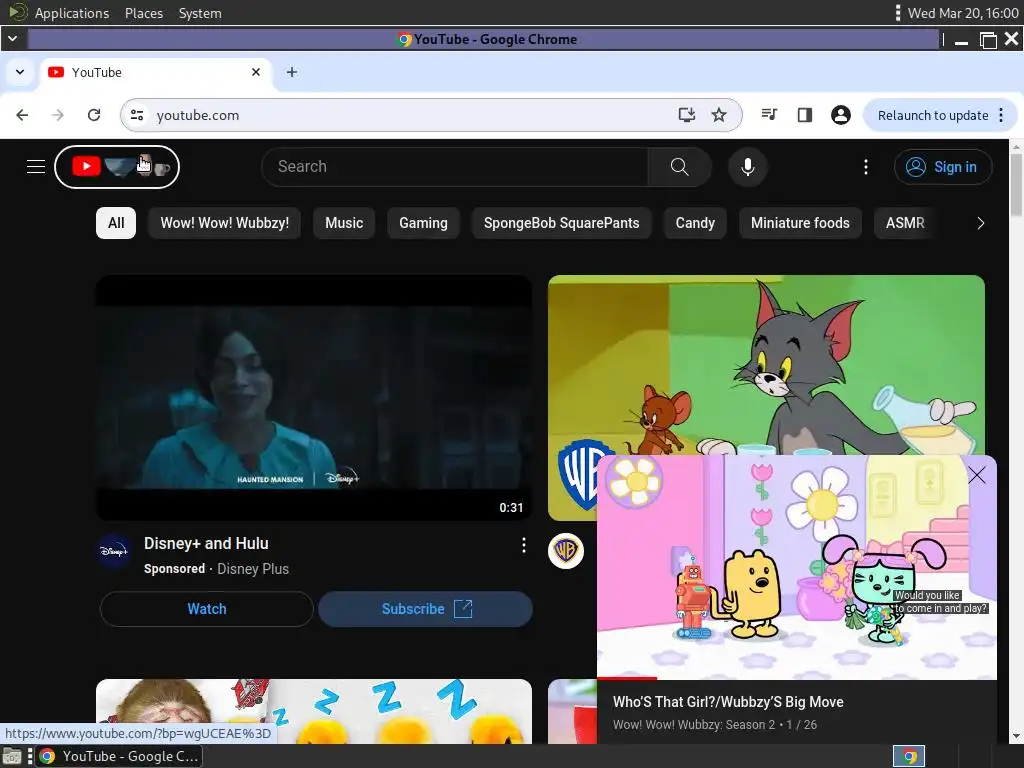Open a new tab with plus button

point(292,72)
